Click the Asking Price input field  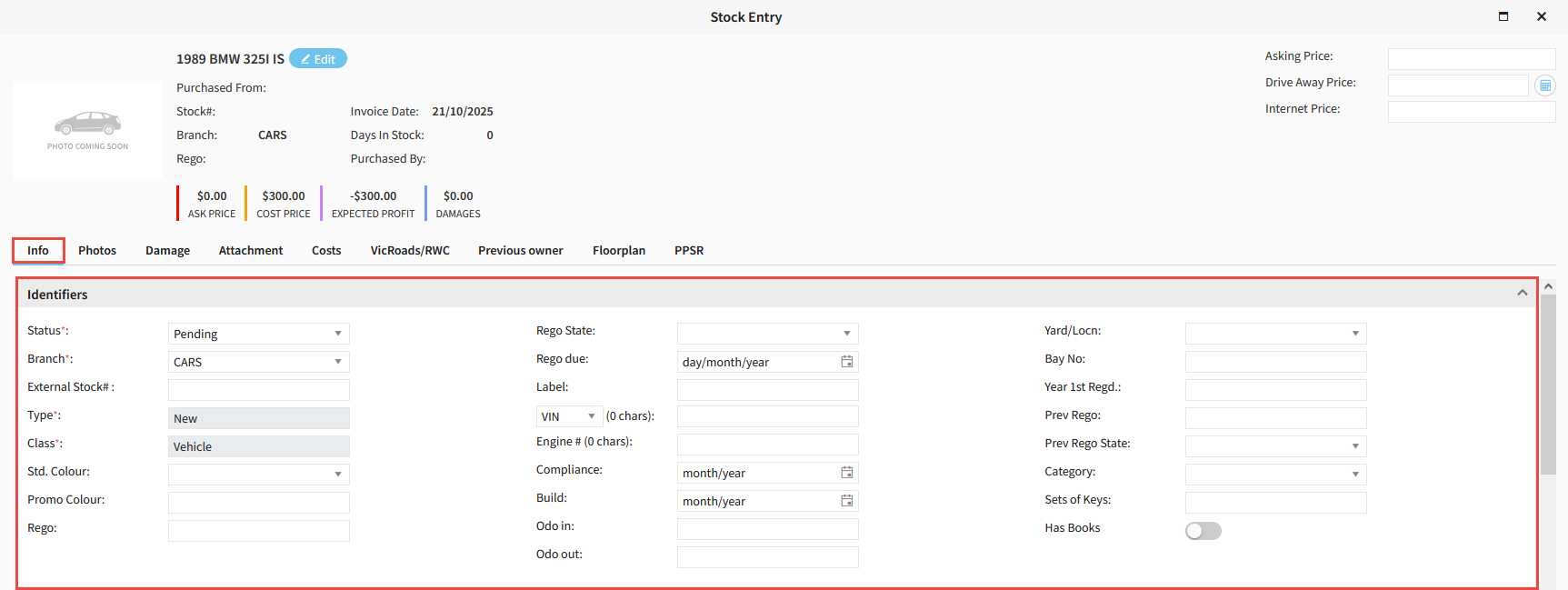pyautogui.click(x=1472, y=59)
